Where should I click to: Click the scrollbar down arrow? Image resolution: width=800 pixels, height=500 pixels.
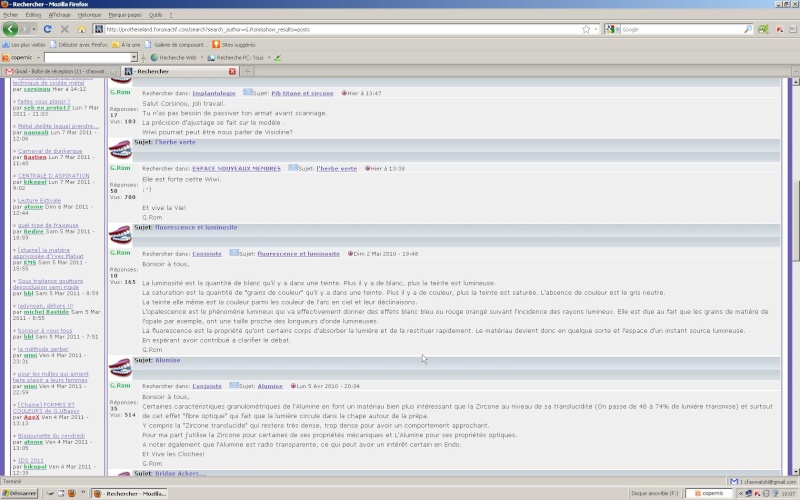click(x=795, y=471)
